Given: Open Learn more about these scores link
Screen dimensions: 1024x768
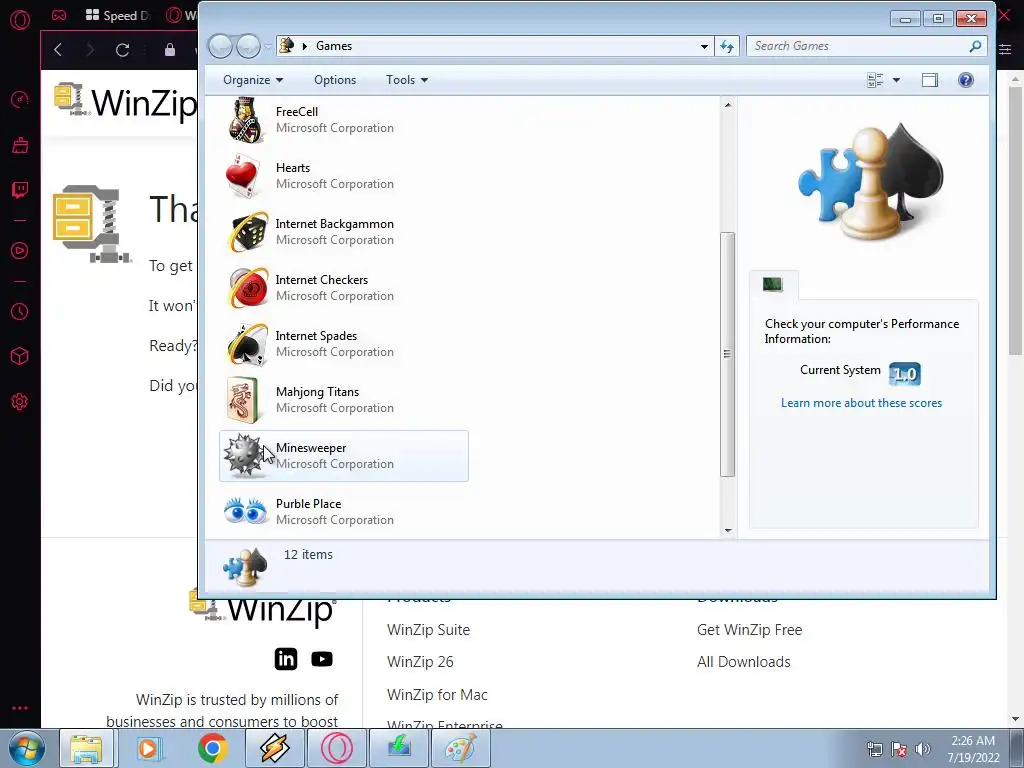Looking at the screenshot, I should point(861,403).
